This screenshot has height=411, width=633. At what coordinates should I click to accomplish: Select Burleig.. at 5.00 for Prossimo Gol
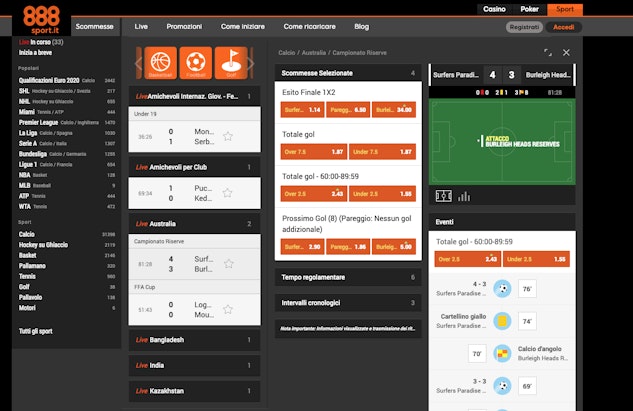(394, 247)
